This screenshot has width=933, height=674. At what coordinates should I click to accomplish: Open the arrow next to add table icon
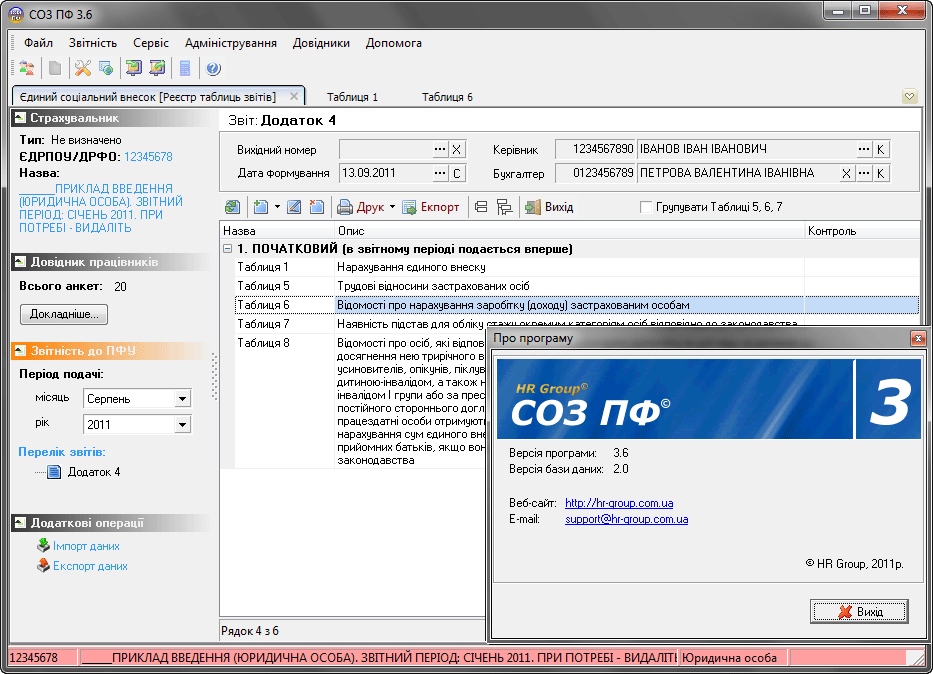pyautogui.click(x=277, y=207)
